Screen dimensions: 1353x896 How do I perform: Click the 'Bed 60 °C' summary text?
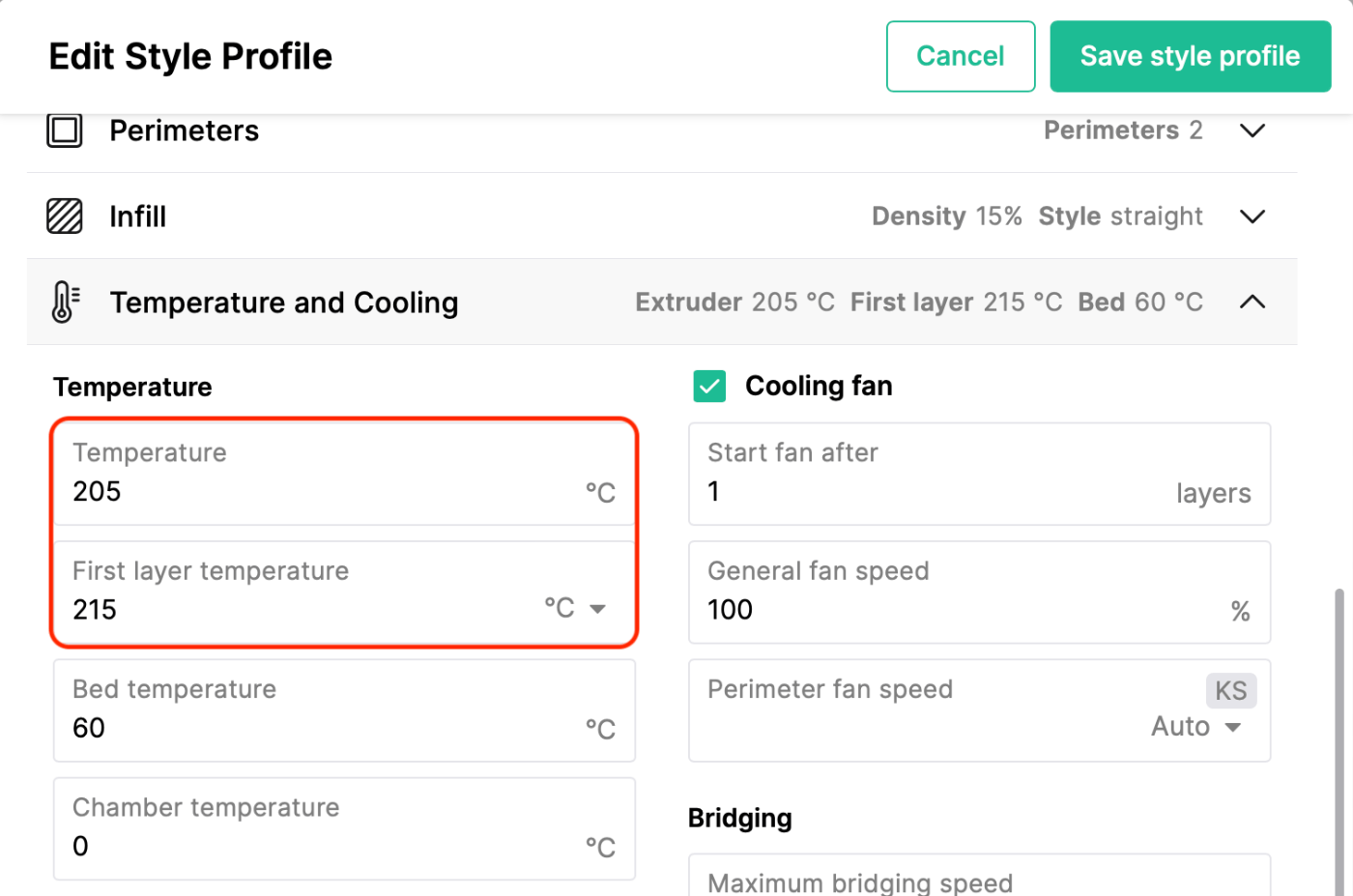point(1141,303)
